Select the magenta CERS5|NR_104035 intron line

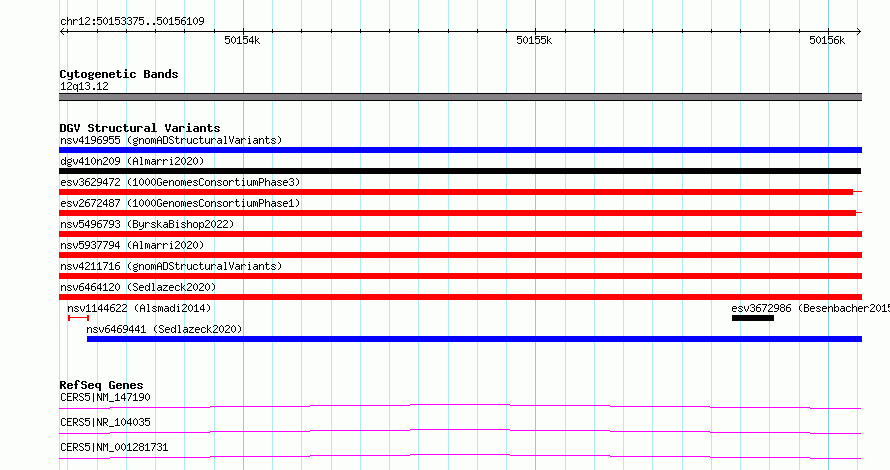tap(460, 431)
